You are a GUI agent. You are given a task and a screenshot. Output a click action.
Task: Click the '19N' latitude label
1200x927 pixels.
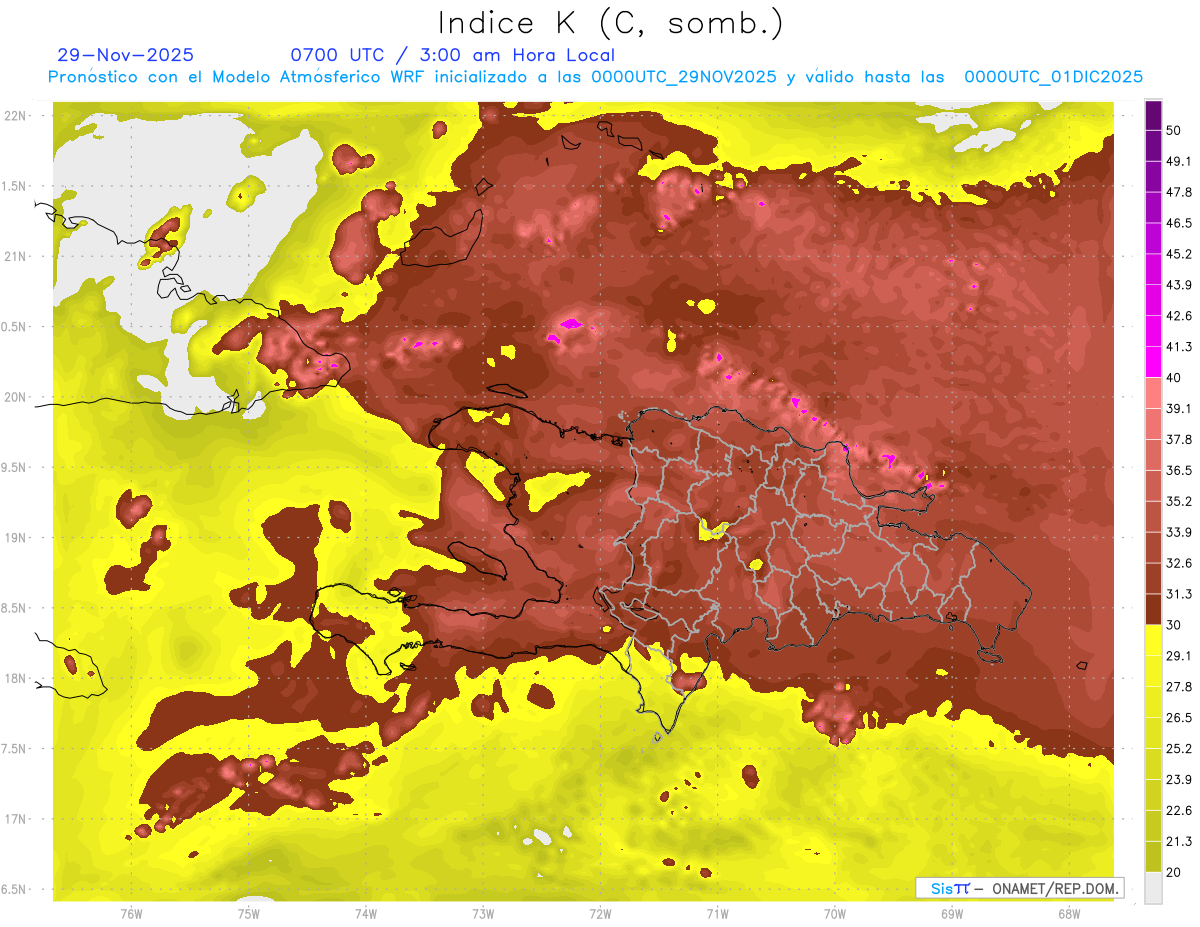(x=15, y=538)
